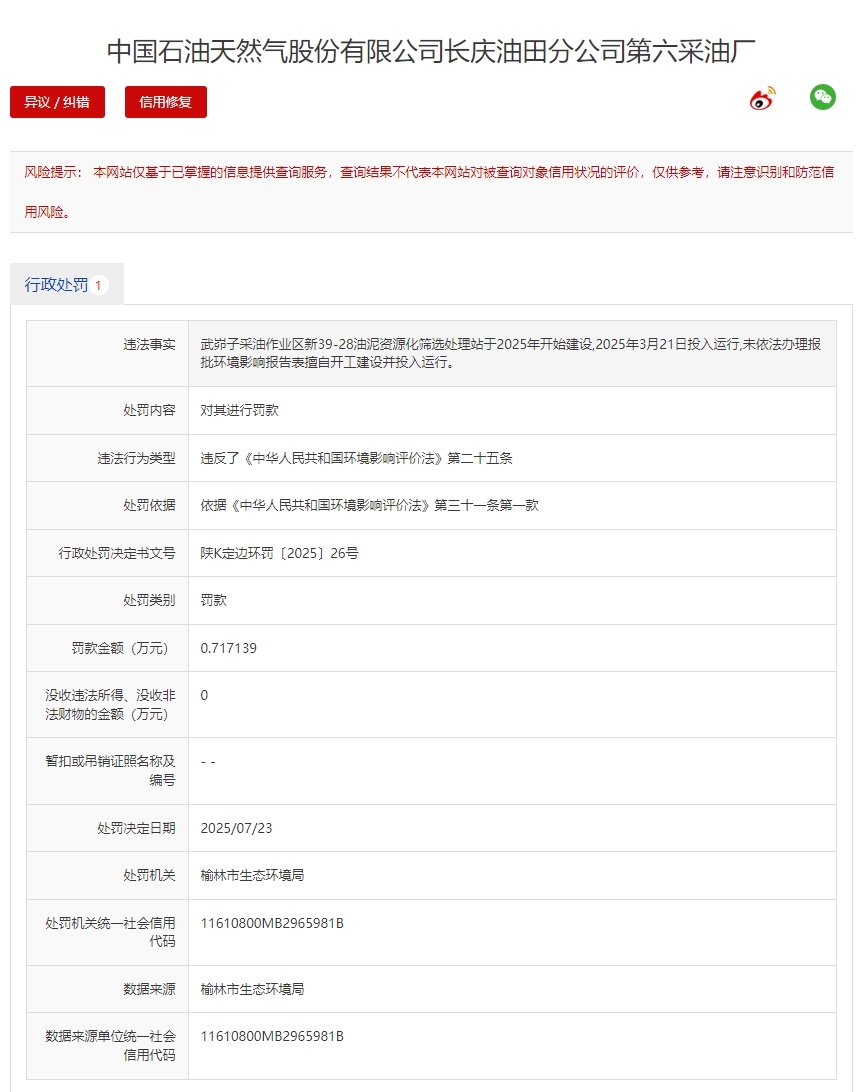Click credit code in 处罚机关统一社会信用代码 row
Image resolution: width=862 pixels, height=1092 pixels.
coord(272,923)
